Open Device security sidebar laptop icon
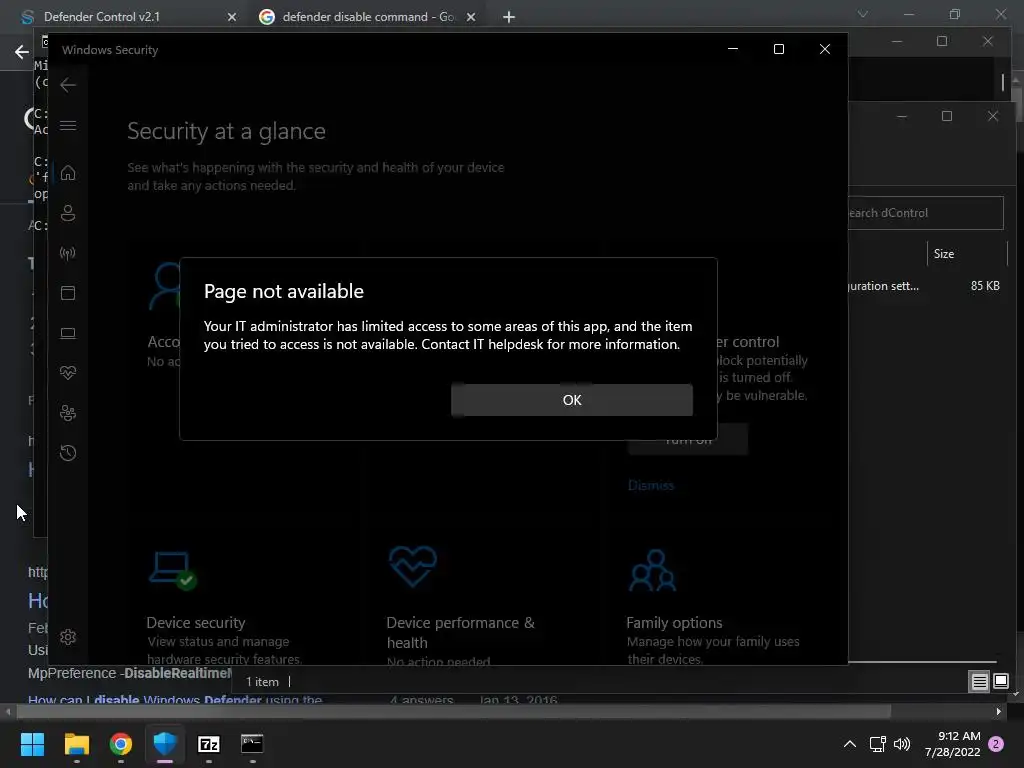 (x=68, y=334)
